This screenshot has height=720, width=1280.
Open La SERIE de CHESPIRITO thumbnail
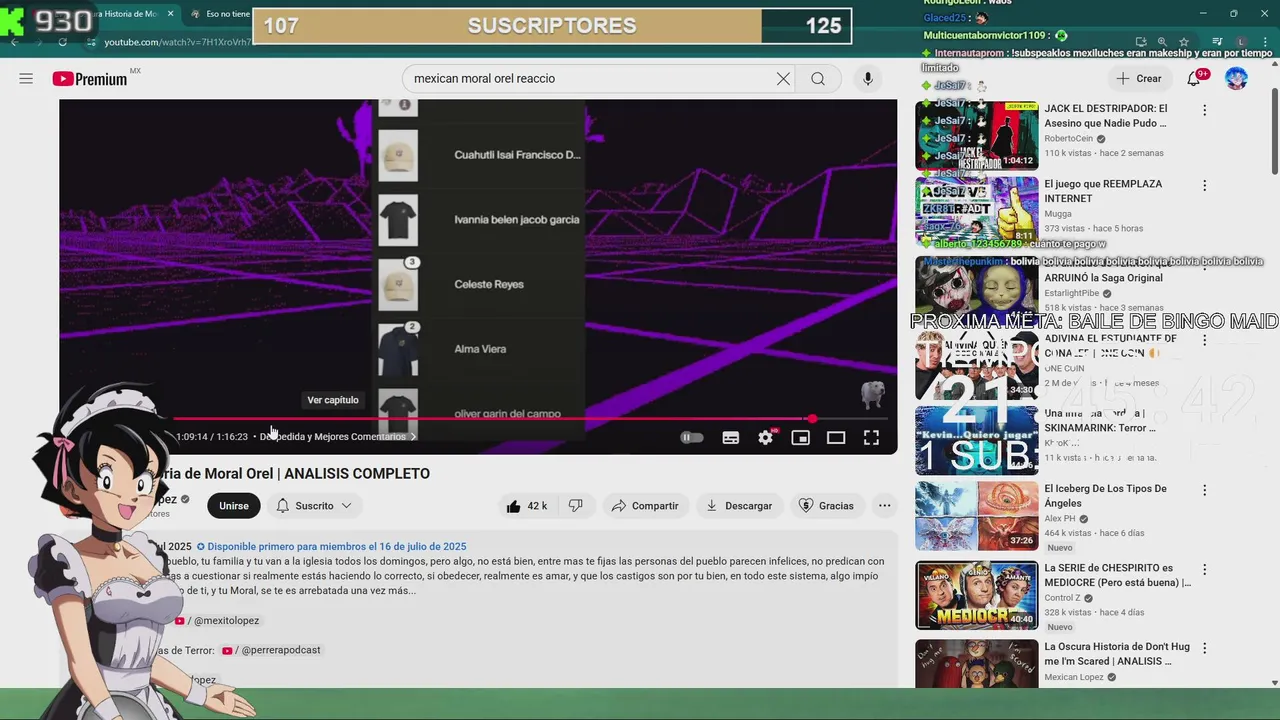[977, 595]
